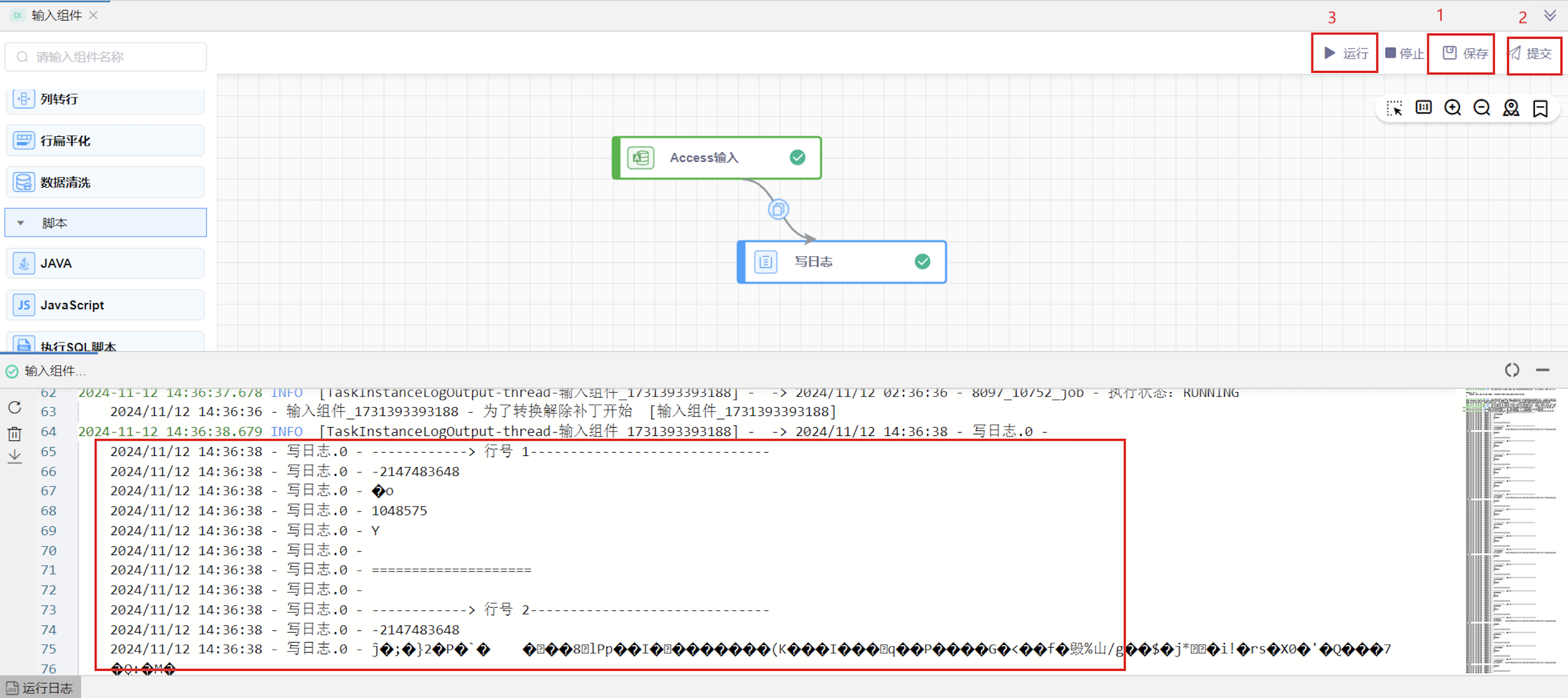The width and height of the screenshot is (1568, 698).
Task: Activate the marquee selection tool icon
Action: click(x=1394, y=107)
